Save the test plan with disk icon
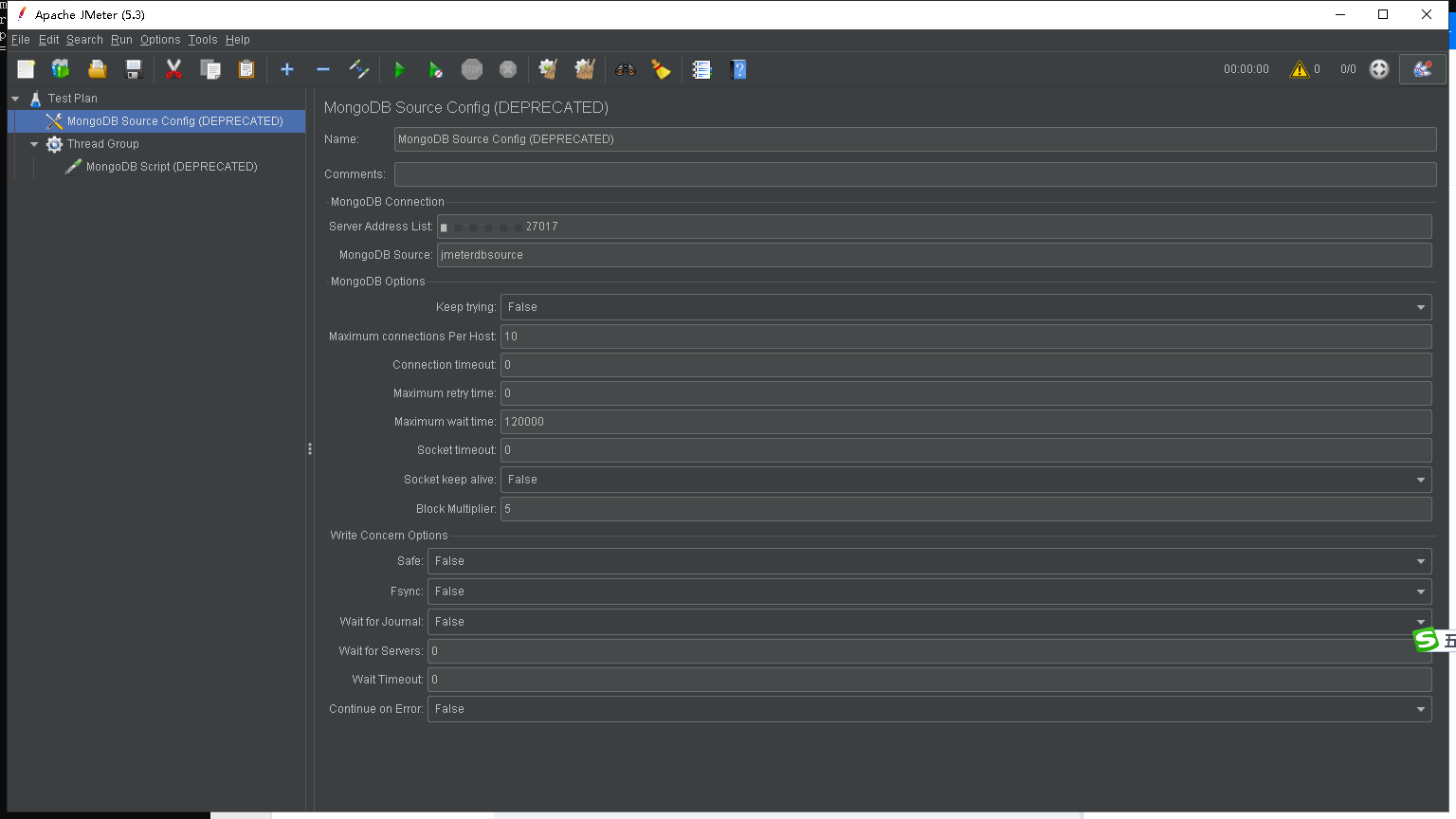 coord(134,69)
